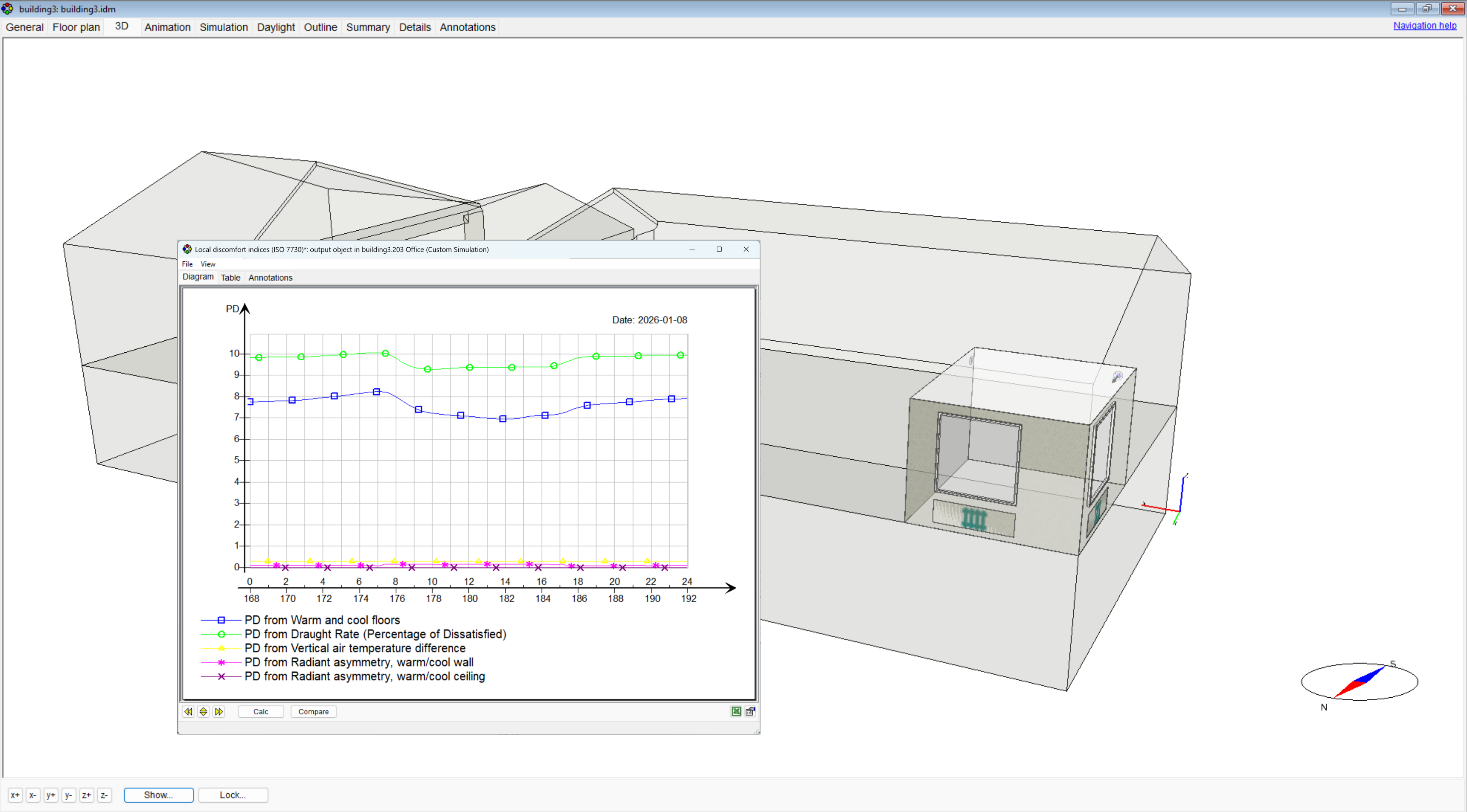The height and width of the screenshot is (812, 1467).
Task: Switch to the Table tab
Action: coord(231,277)
